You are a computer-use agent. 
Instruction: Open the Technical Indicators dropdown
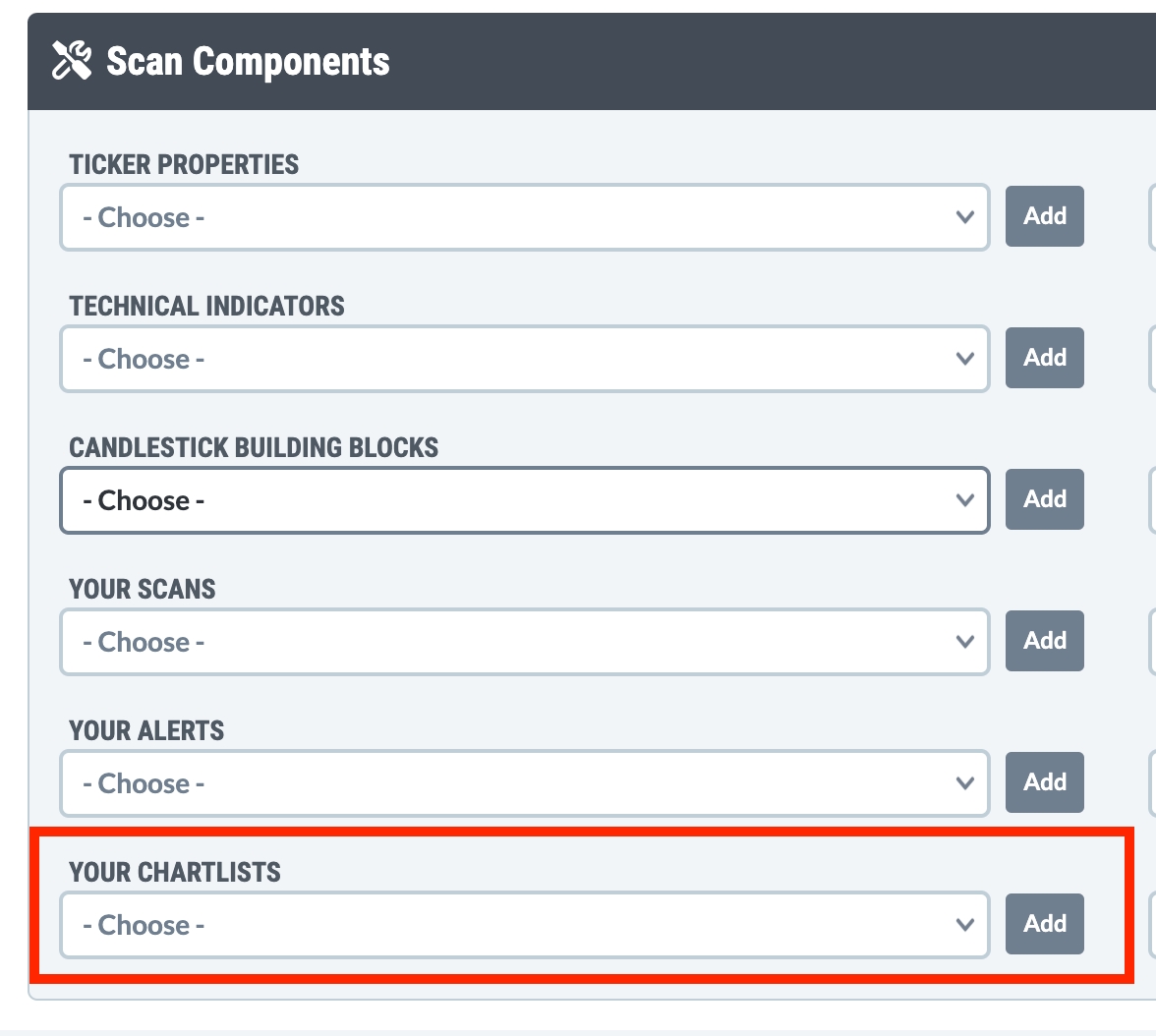(524, 359)
